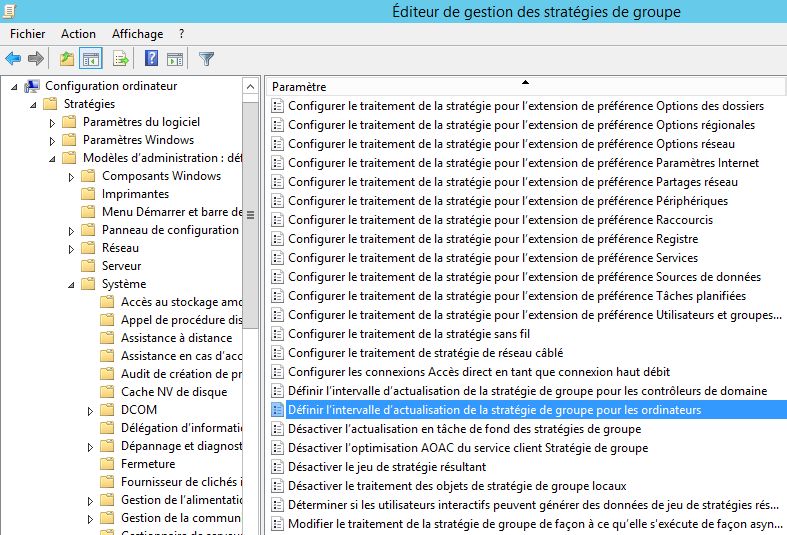Expand the Dépannage et diagnostics node
The image size is (787, 535).
pyautogui.click(x=90, y=447)
